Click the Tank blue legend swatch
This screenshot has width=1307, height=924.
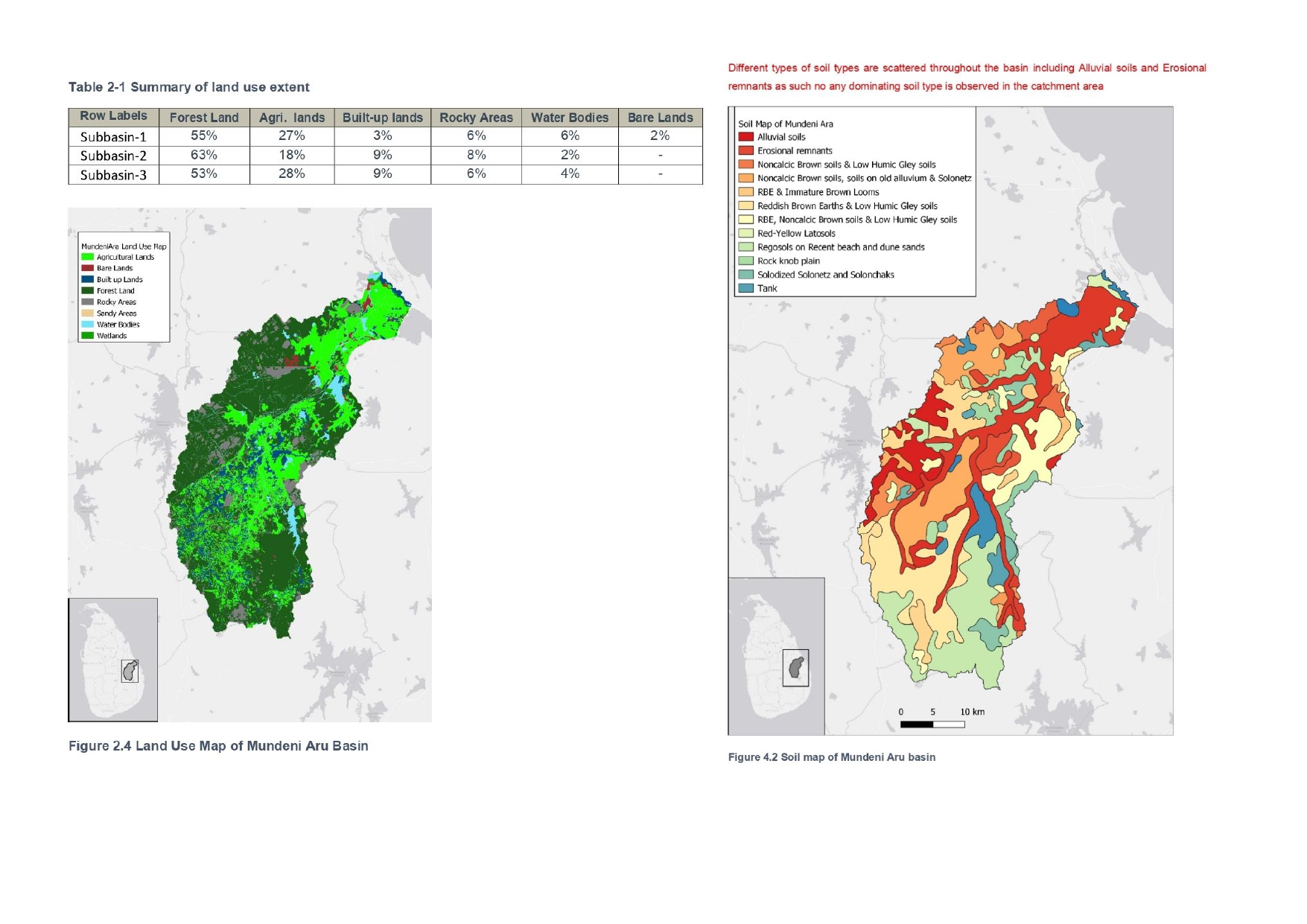(745, 288)
